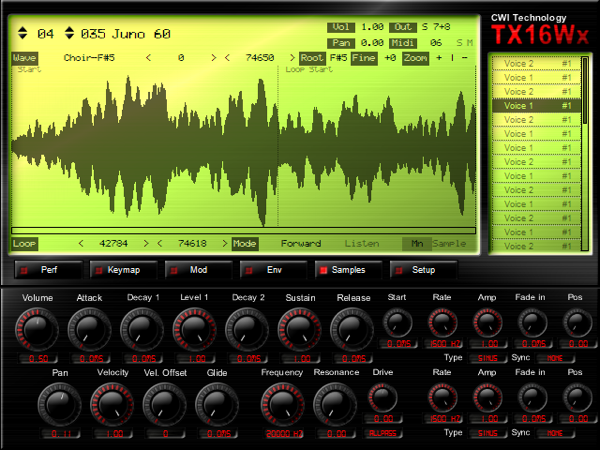Click the zoom reset exclamation button
The width and height of the screenshot is (600, 450).
452,58
